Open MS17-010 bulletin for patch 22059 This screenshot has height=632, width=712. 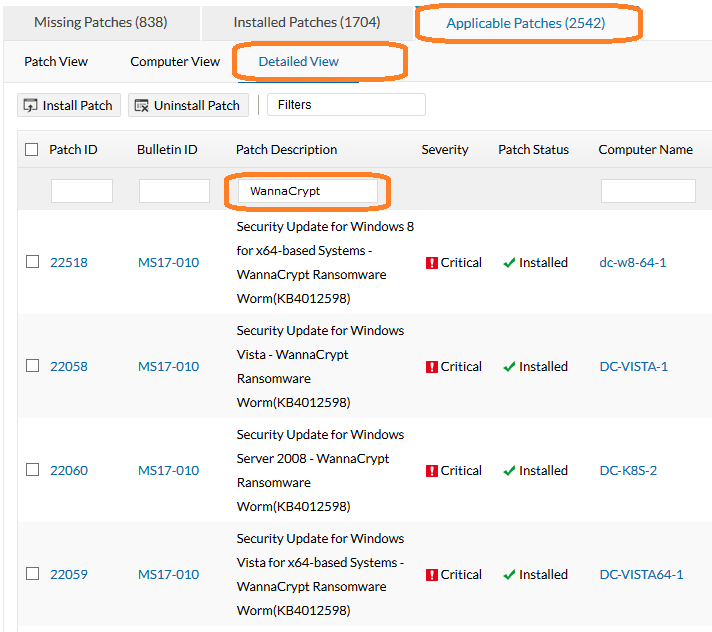tap(168, 574)
